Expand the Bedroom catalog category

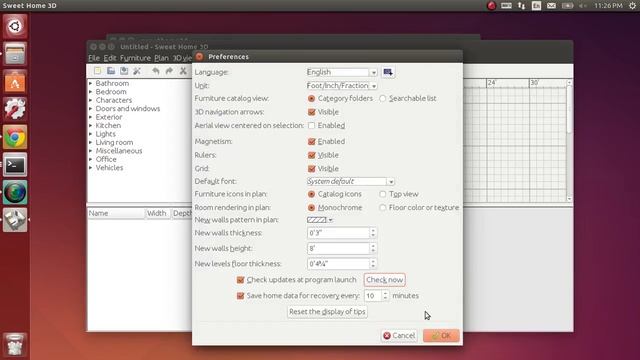point(91,92)
